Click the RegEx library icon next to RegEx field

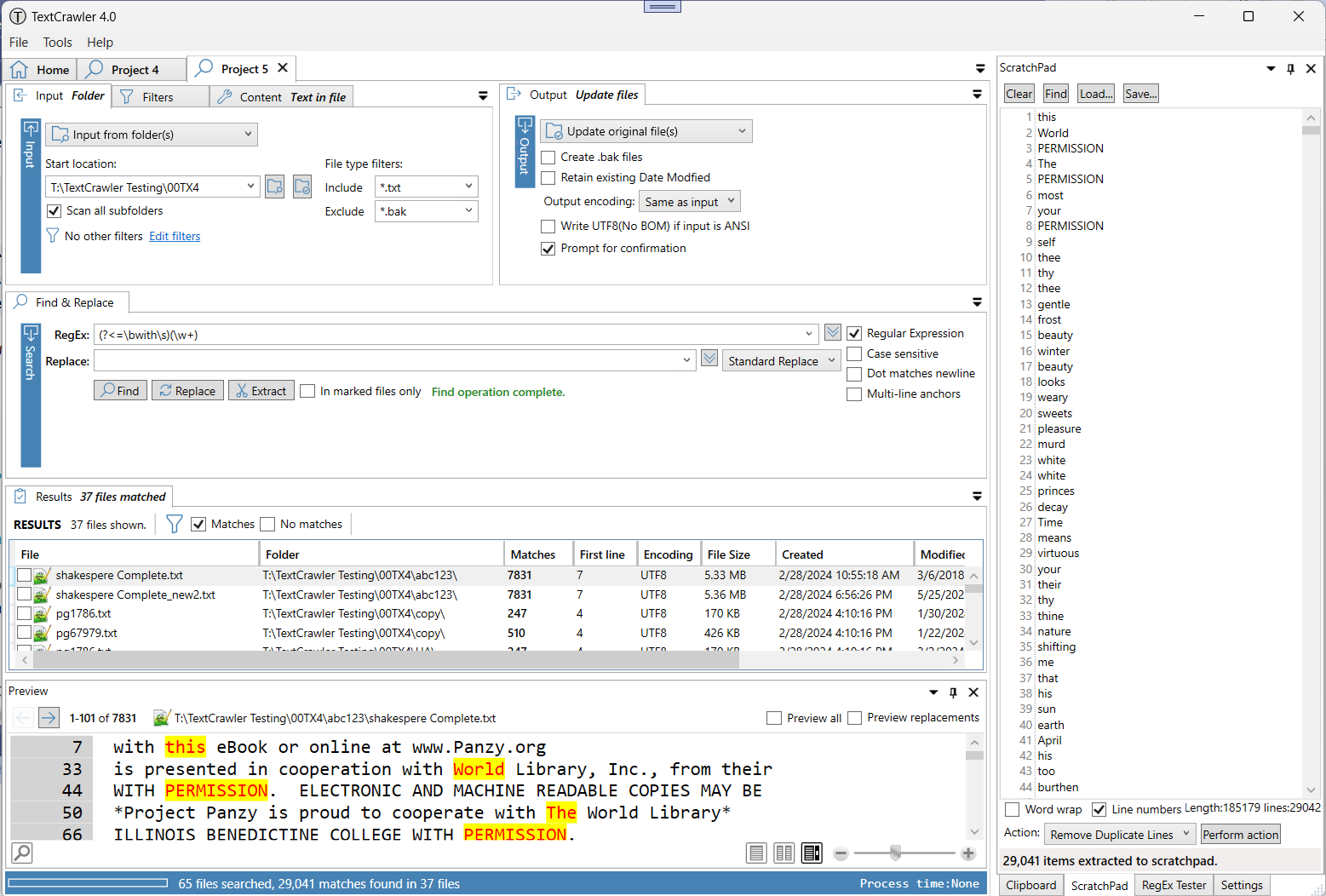click(x=833, y=333)
